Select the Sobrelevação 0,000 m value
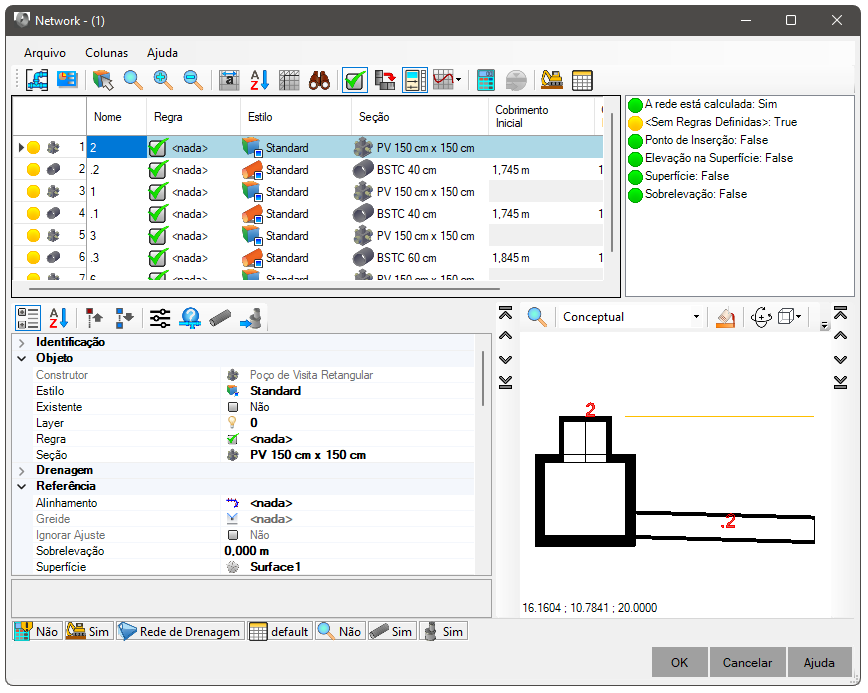 point(246,551)
